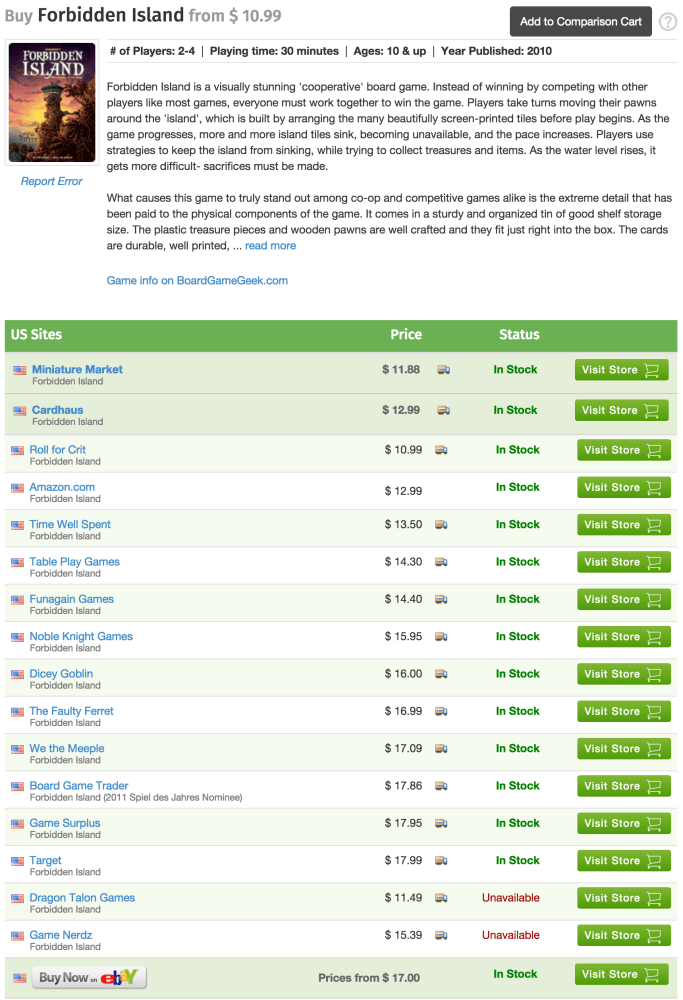Expand description with read more link

point(270,246)
